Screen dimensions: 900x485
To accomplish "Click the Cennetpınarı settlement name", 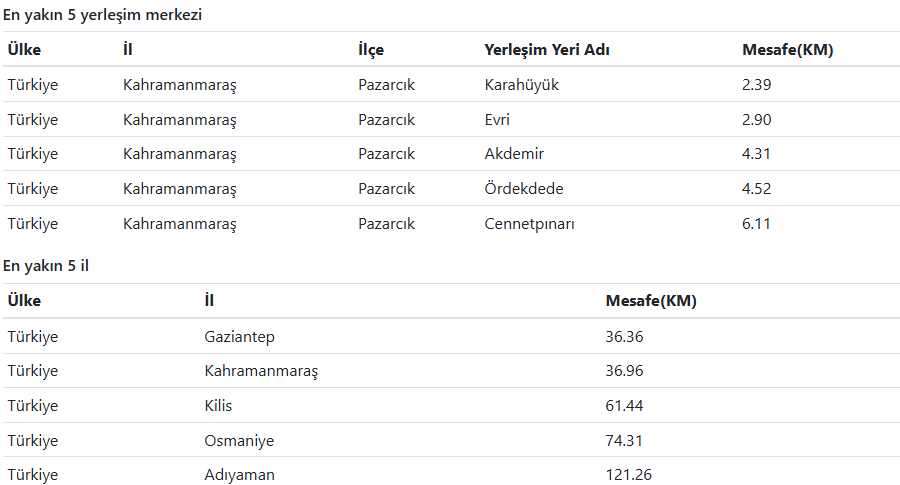I will [529, 224].
